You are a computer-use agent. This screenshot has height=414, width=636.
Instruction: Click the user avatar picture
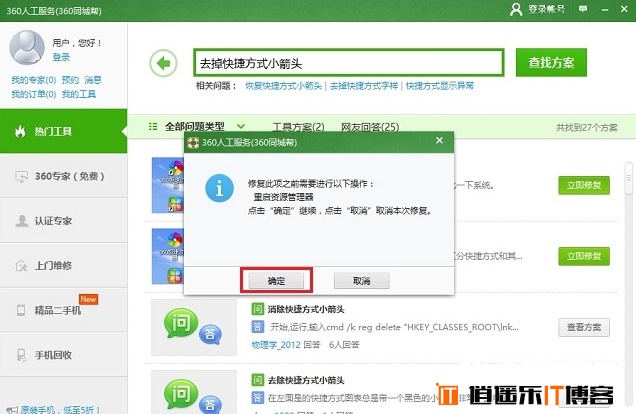pos(27,47)
